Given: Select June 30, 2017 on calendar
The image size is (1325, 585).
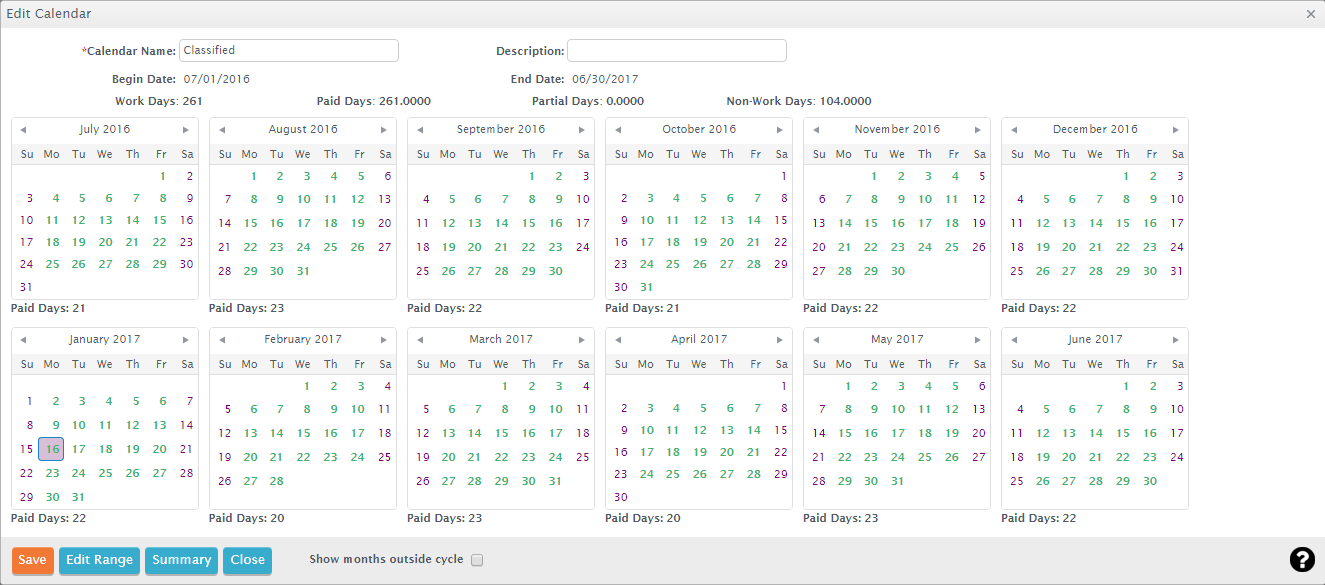Looking at the screenshot, I should (1150, 481).
